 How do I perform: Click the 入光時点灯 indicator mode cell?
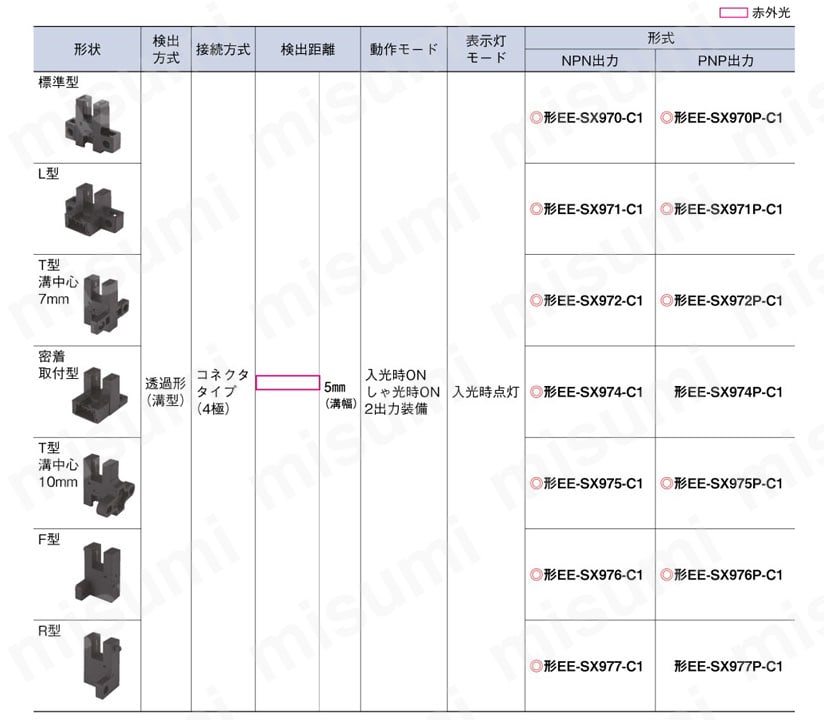486,392
